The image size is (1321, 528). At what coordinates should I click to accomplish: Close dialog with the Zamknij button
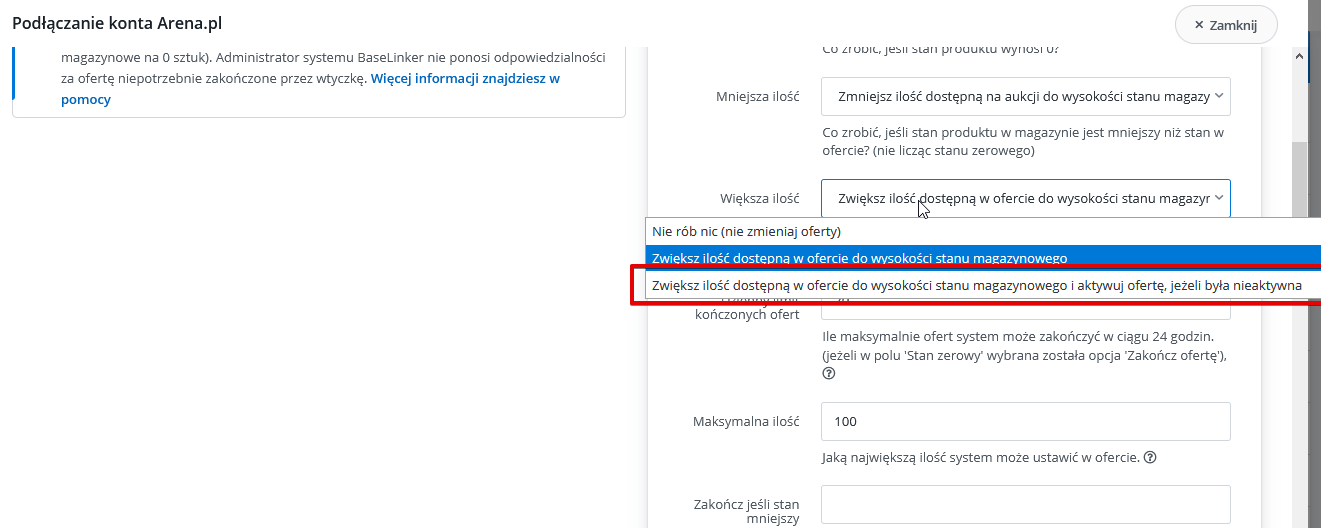[1227, 25]
